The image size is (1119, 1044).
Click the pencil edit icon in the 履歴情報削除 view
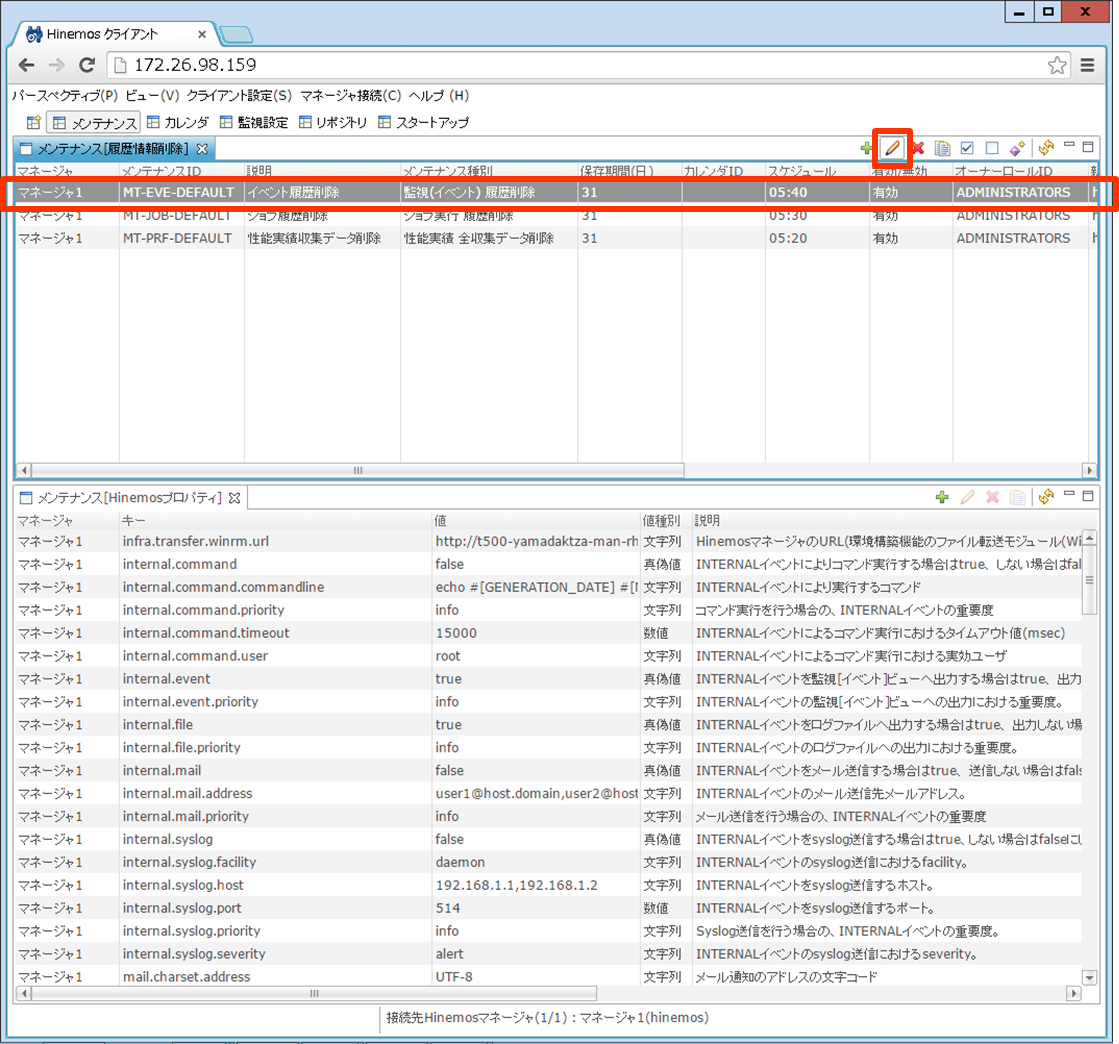tap(892, 148)
